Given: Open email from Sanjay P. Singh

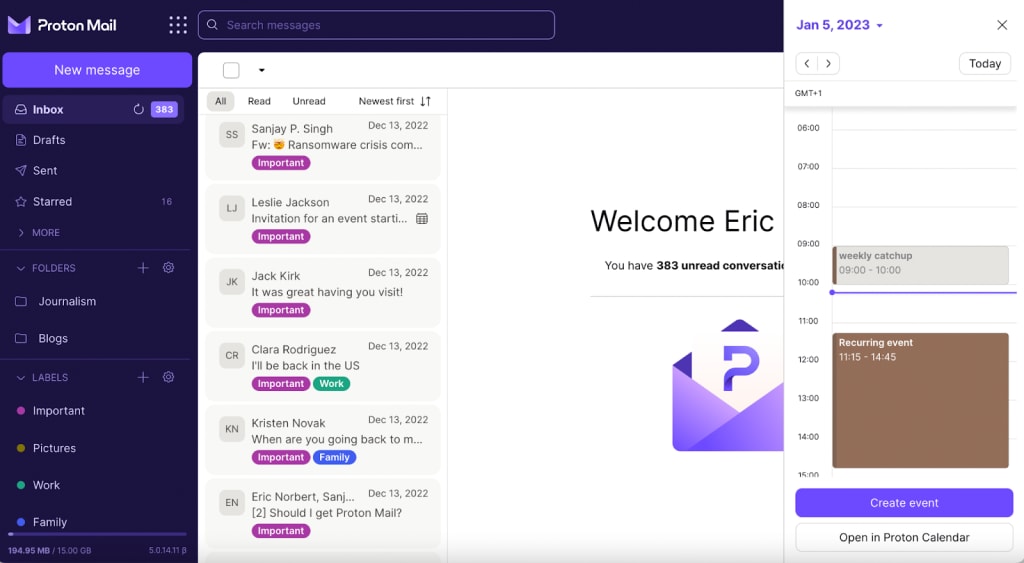Looking at the screenshot, I should (x=323, y=146).
